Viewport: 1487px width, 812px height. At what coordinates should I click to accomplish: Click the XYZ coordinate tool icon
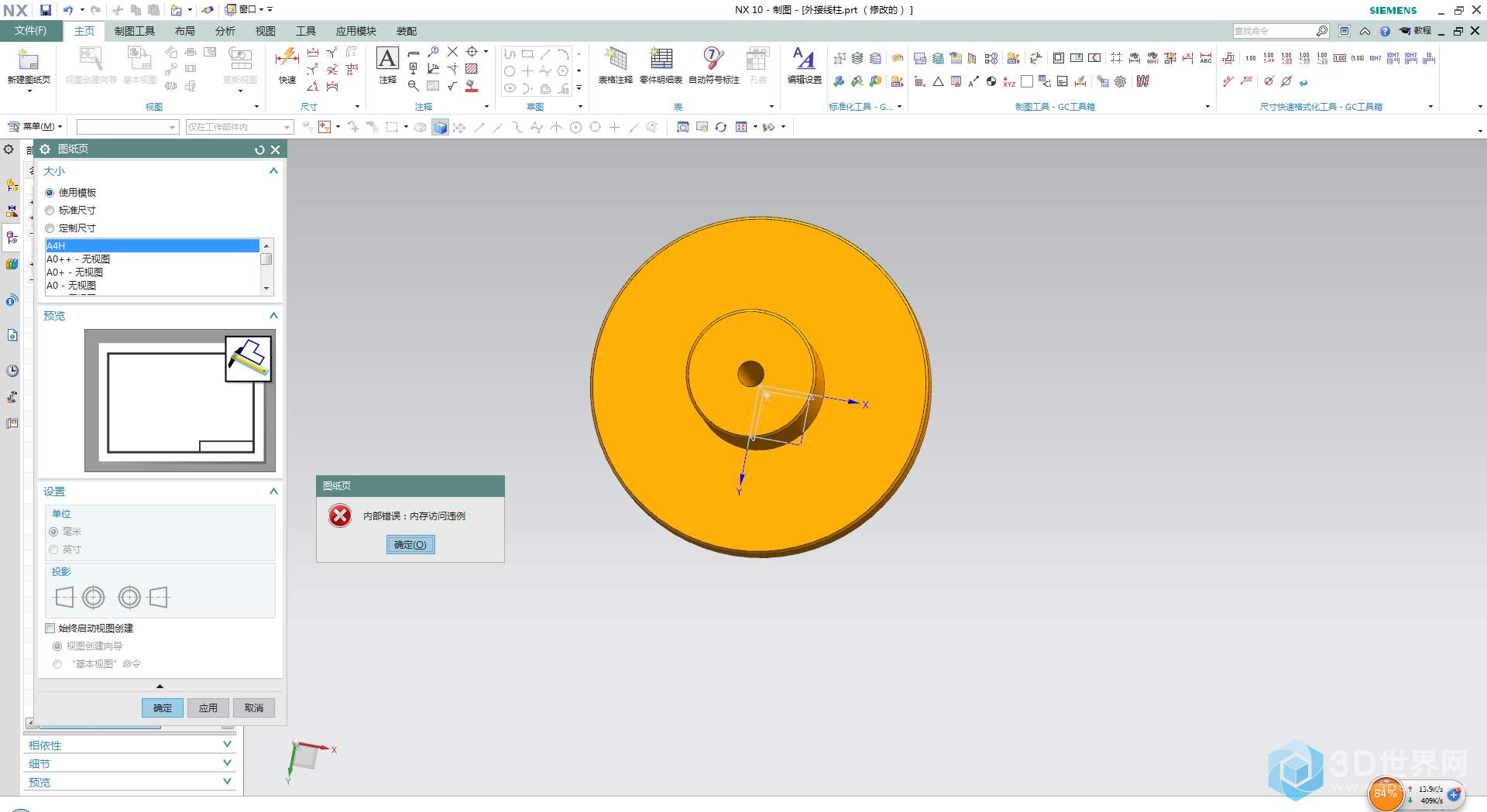[1009, 82]
